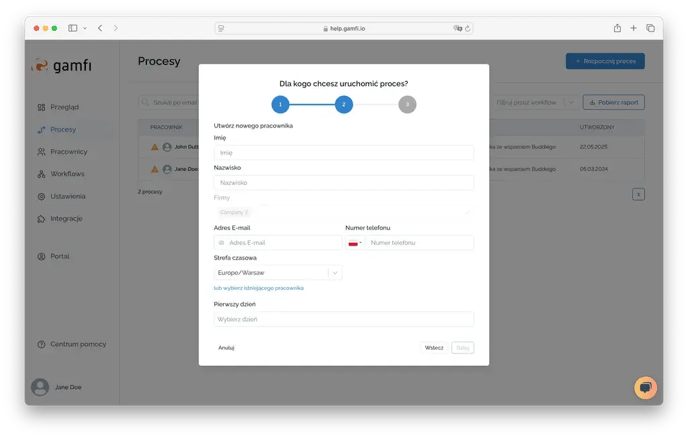Image resolution: width=688 pixels, height=438 pixels.
Task: Click the Jane Doe user avatar
Action: (x=40, y=387)
